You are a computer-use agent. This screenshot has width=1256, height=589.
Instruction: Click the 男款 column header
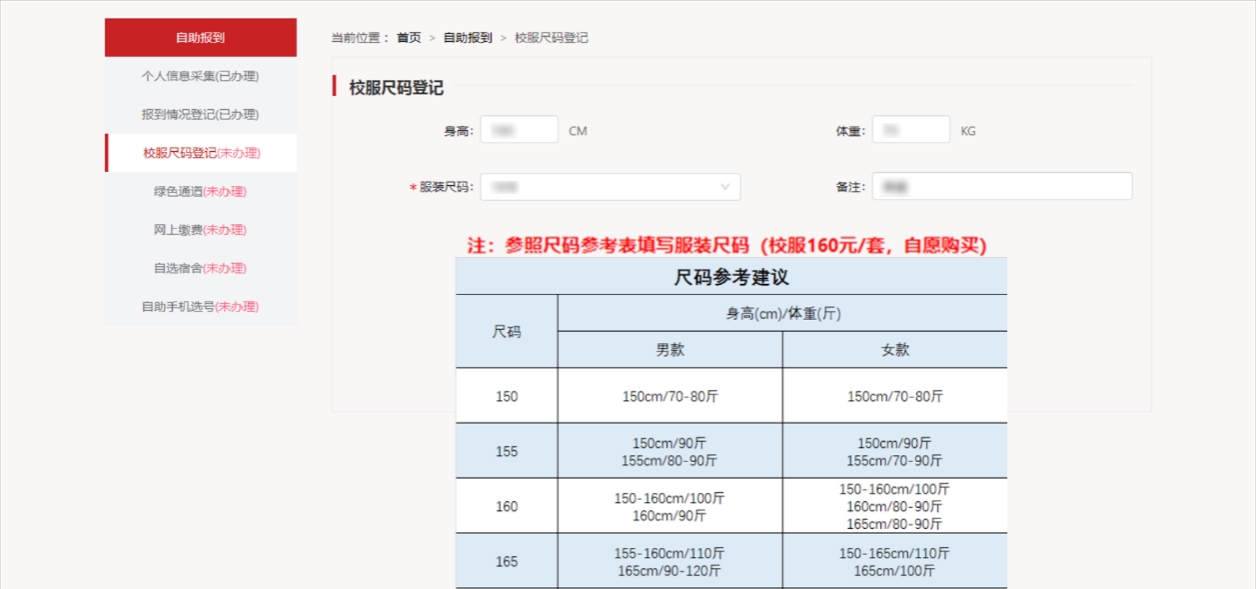tap(670, 350)
